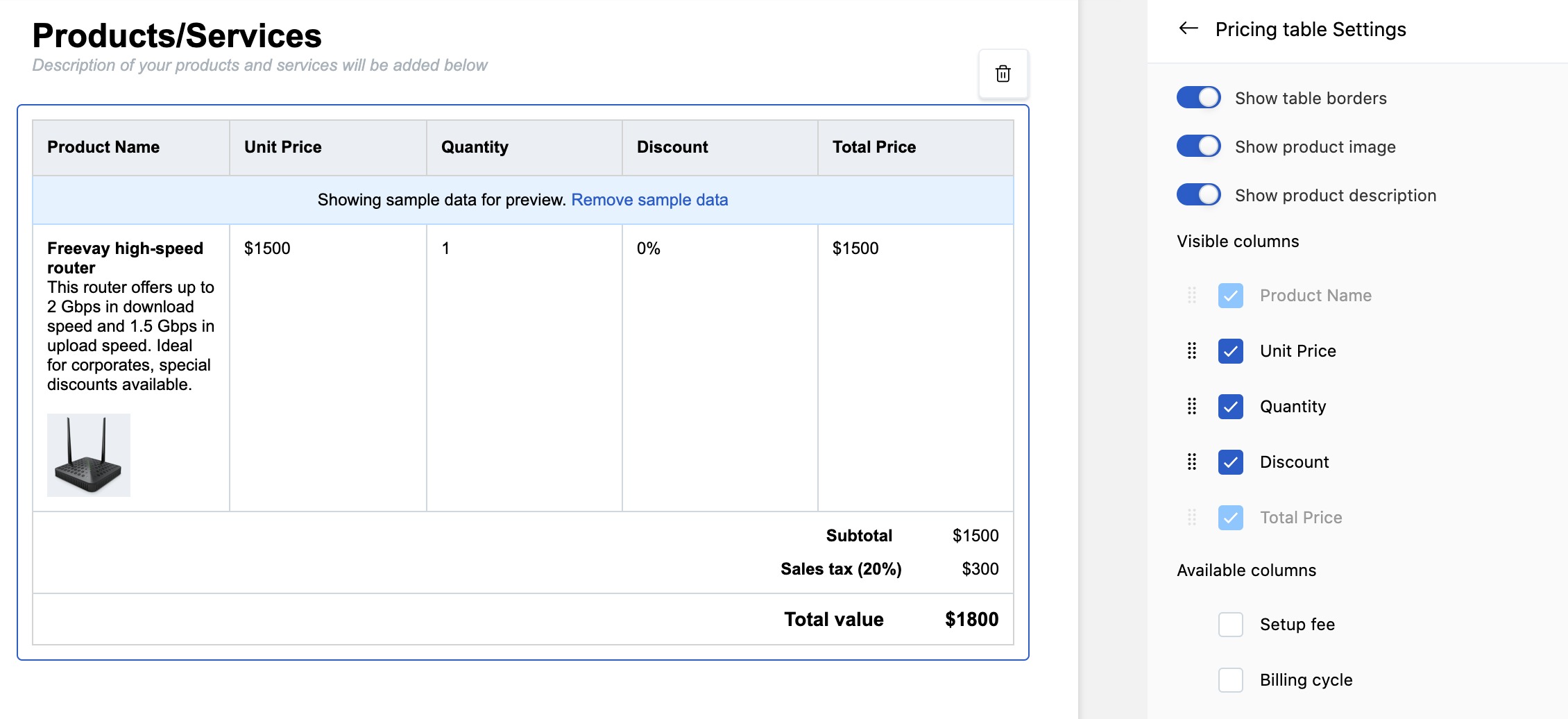Enable the Setup fee column
The image size is (1568, 719).
[x=1230, y=625]
